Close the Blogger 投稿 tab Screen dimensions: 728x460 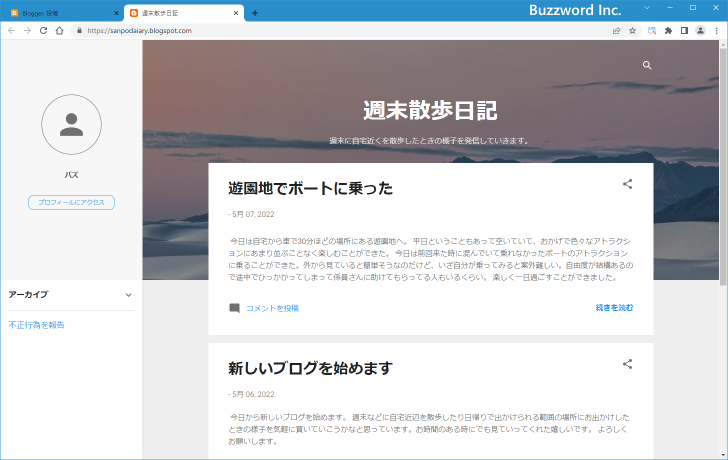tap(117, 13)
